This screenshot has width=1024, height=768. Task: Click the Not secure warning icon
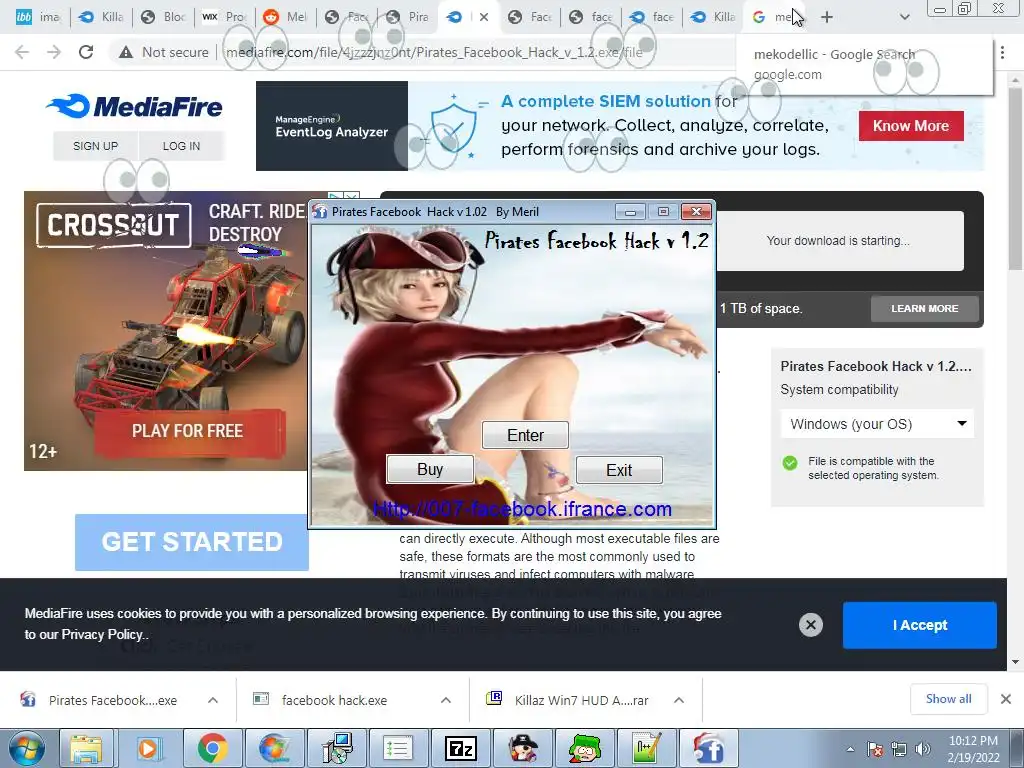pyautogui.click(x=125, y=52)
